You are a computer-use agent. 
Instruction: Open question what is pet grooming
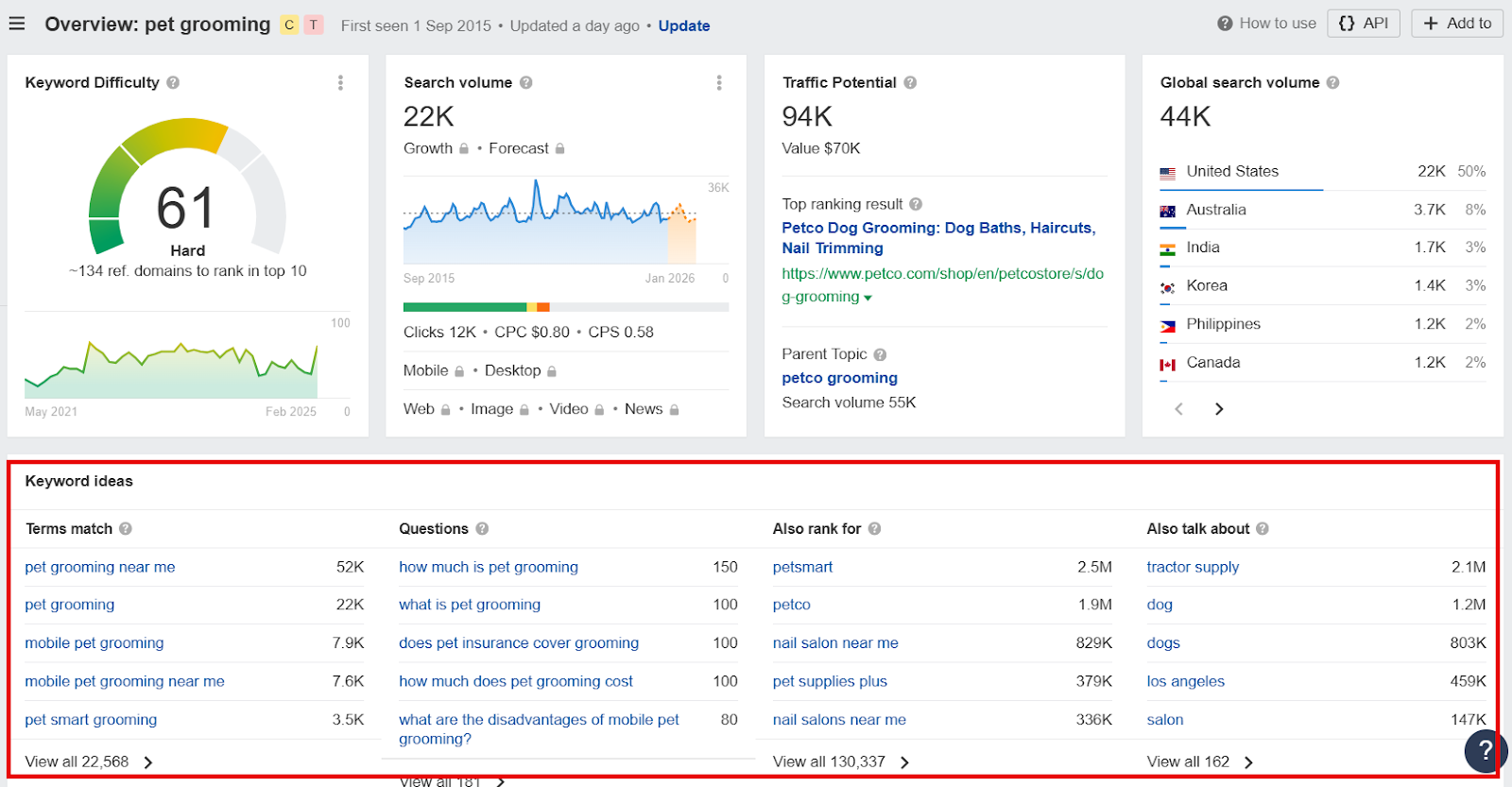tap(470, 605)
